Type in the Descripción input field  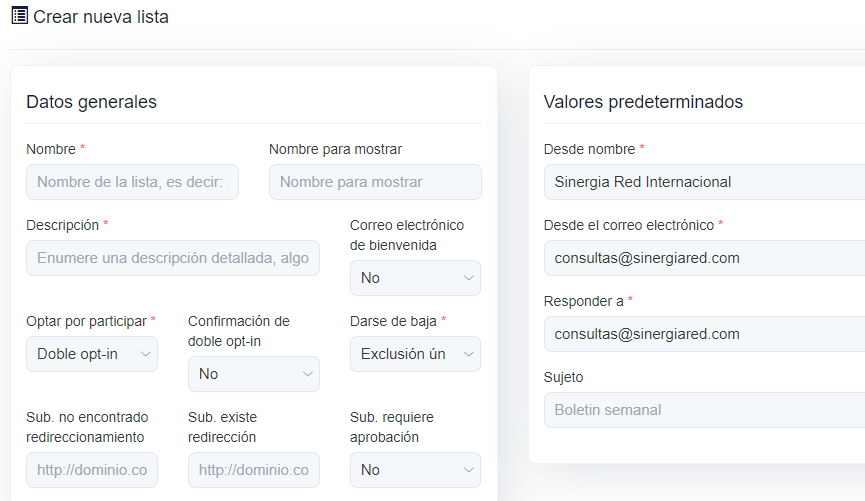[x=173, y=258]
